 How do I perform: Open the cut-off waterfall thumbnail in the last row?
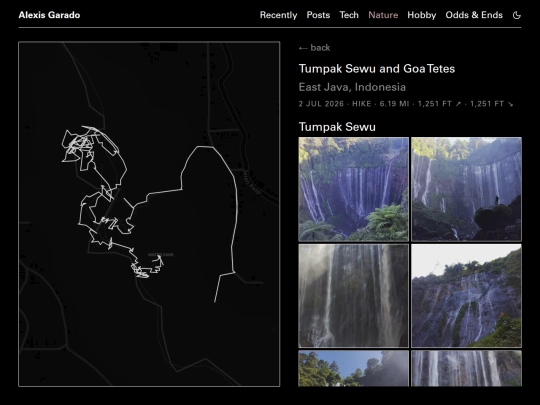pyautogui.click(x=466, y=368)
